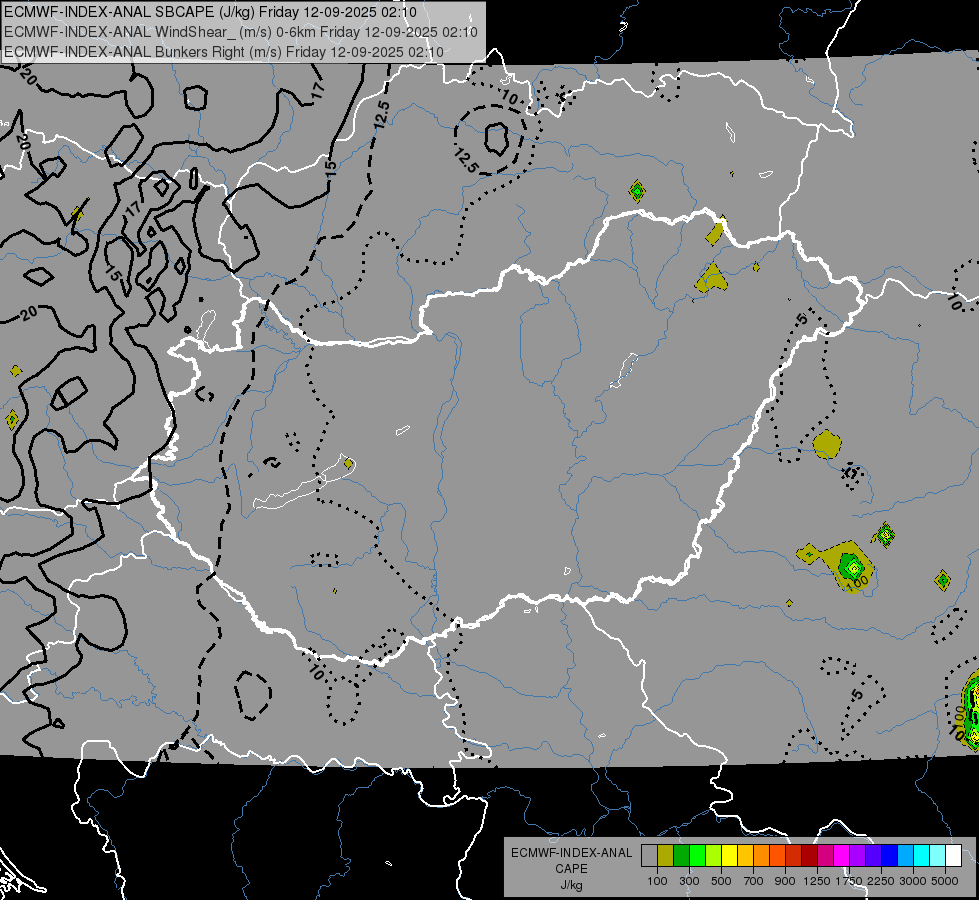The height and width of the screenshot is (900, 979).
Task: Click the 5000 value under the legend
Action: tap(945, 881)
